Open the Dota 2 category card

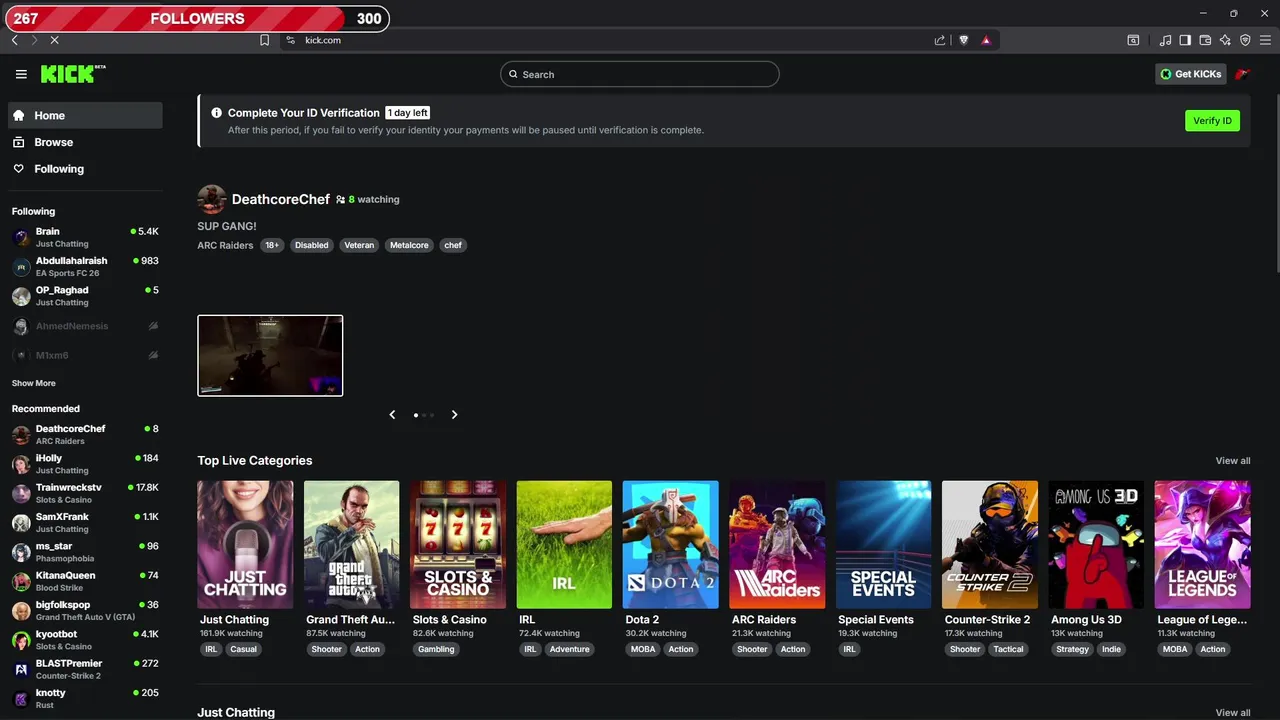(x=670, y=545)
